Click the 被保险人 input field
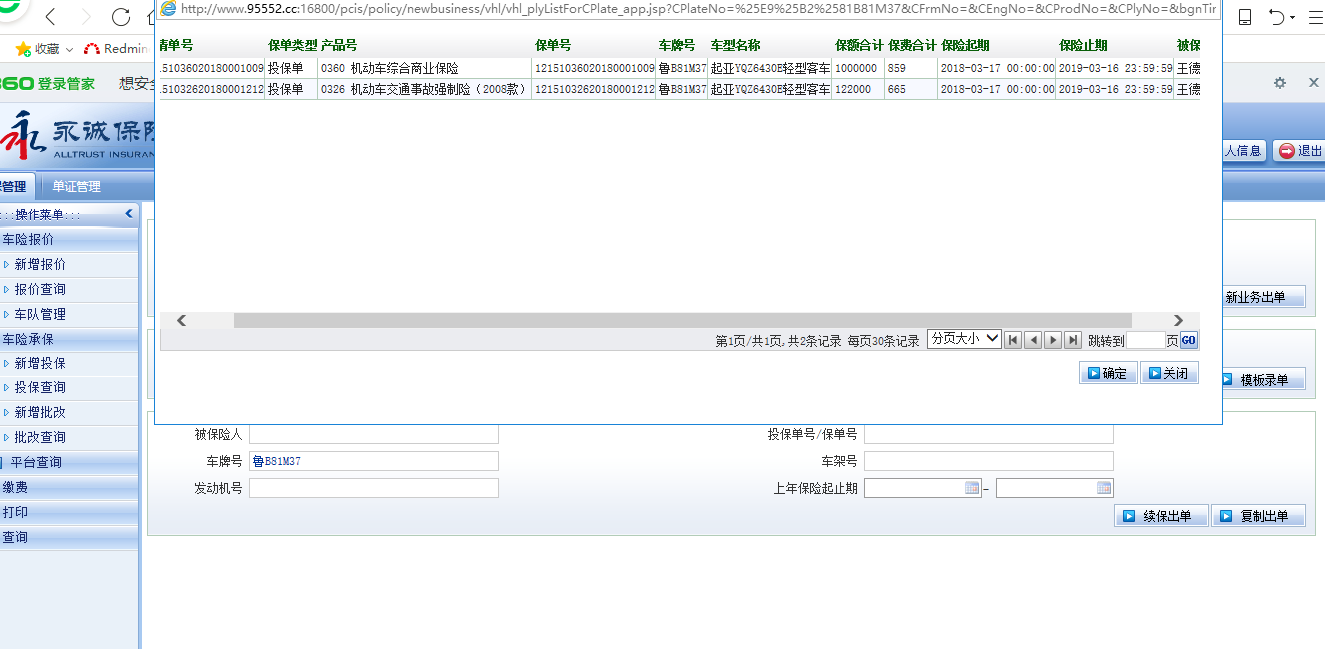 pyautogui.click(x=374, y=434)
